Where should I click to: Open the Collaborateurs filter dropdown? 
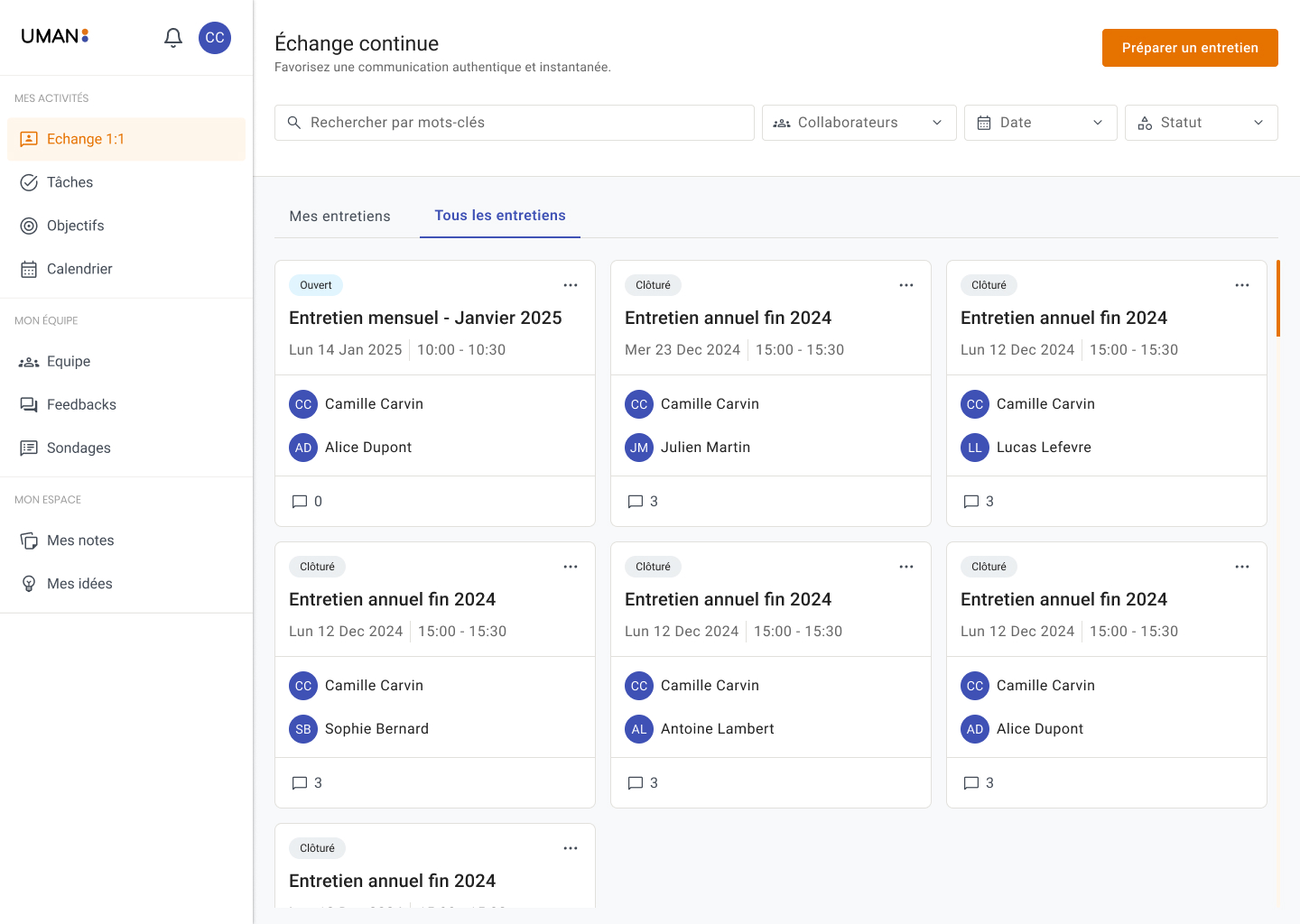point(858,122)
